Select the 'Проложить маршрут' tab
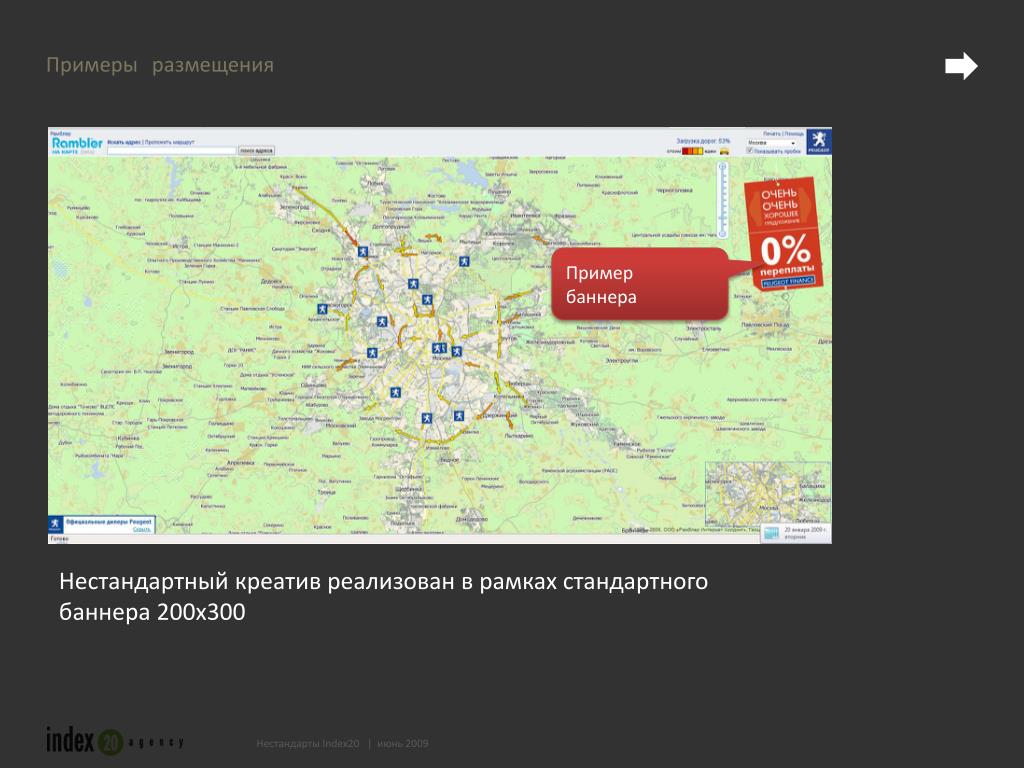Image resolution: width=1024 pixels, height=768 pixels. click(170, 142)
